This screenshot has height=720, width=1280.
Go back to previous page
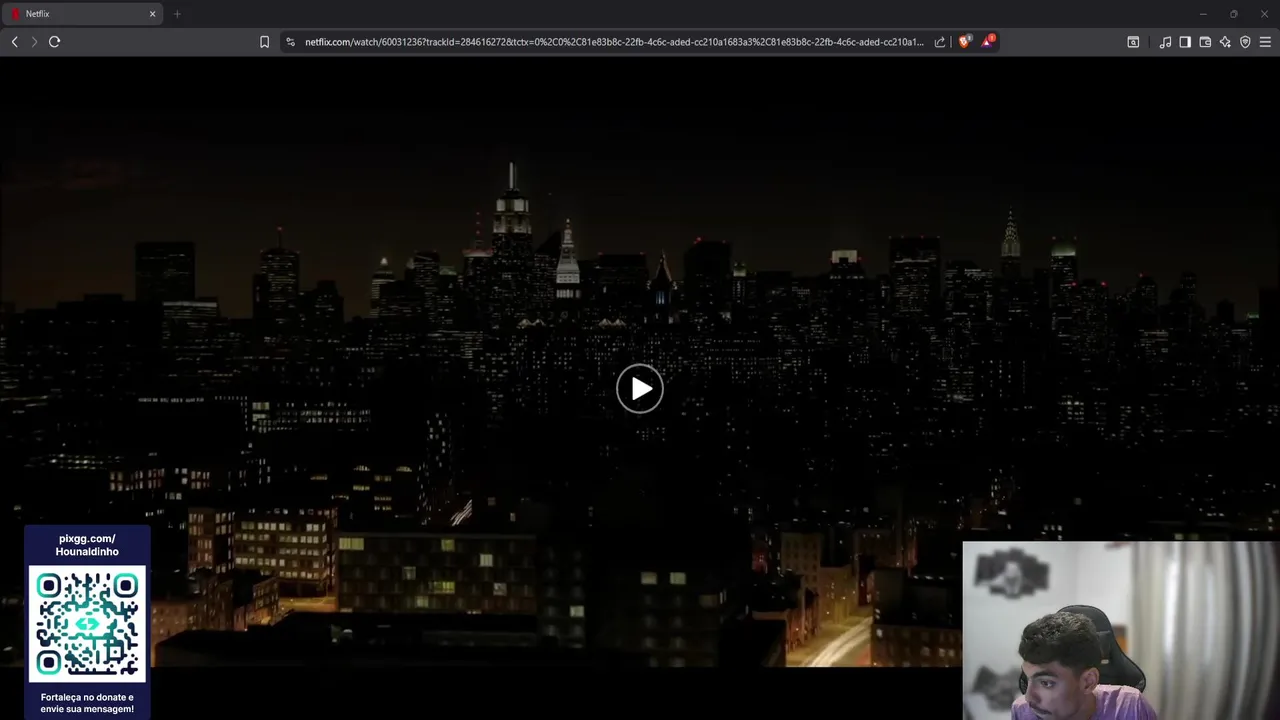tap(14, 42)
